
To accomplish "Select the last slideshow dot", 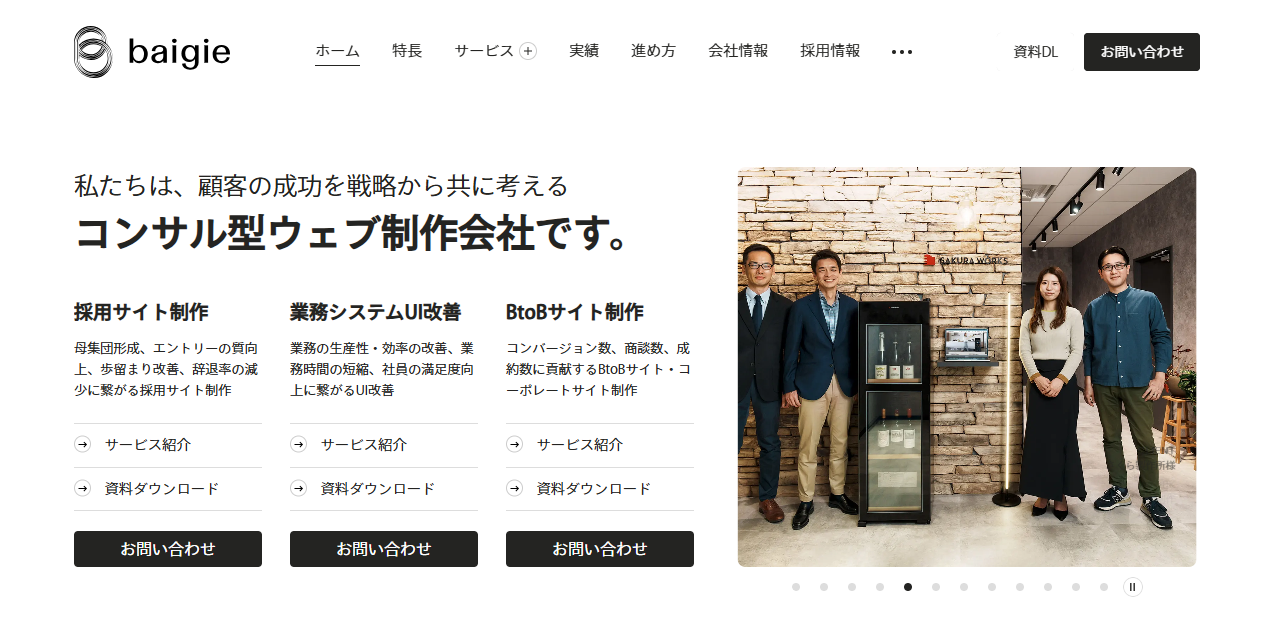I will 1104,587.
